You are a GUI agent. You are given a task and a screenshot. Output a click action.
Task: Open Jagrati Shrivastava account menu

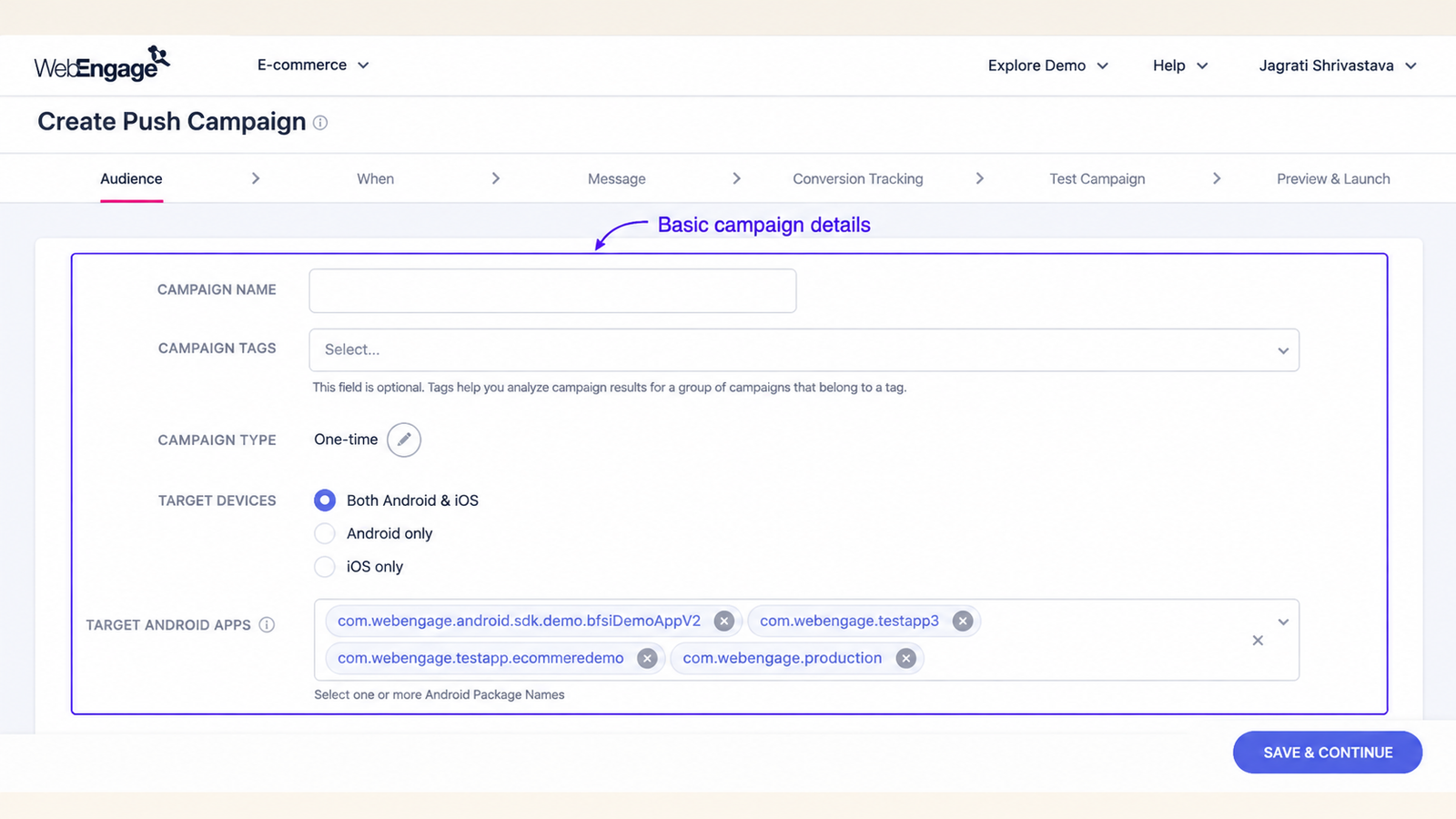[x=1338, y=66]
